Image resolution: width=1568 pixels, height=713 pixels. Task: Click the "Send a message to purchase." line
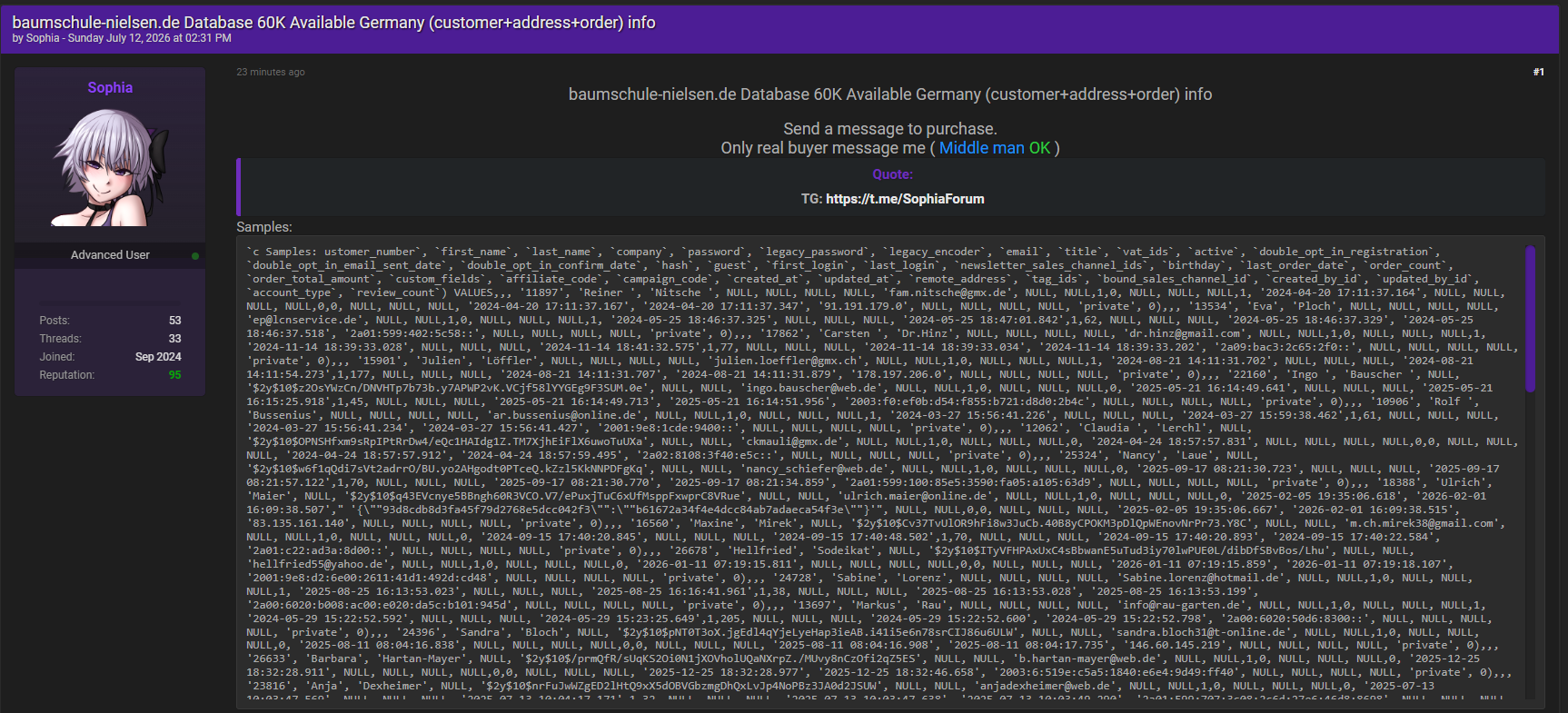point(890,129)
